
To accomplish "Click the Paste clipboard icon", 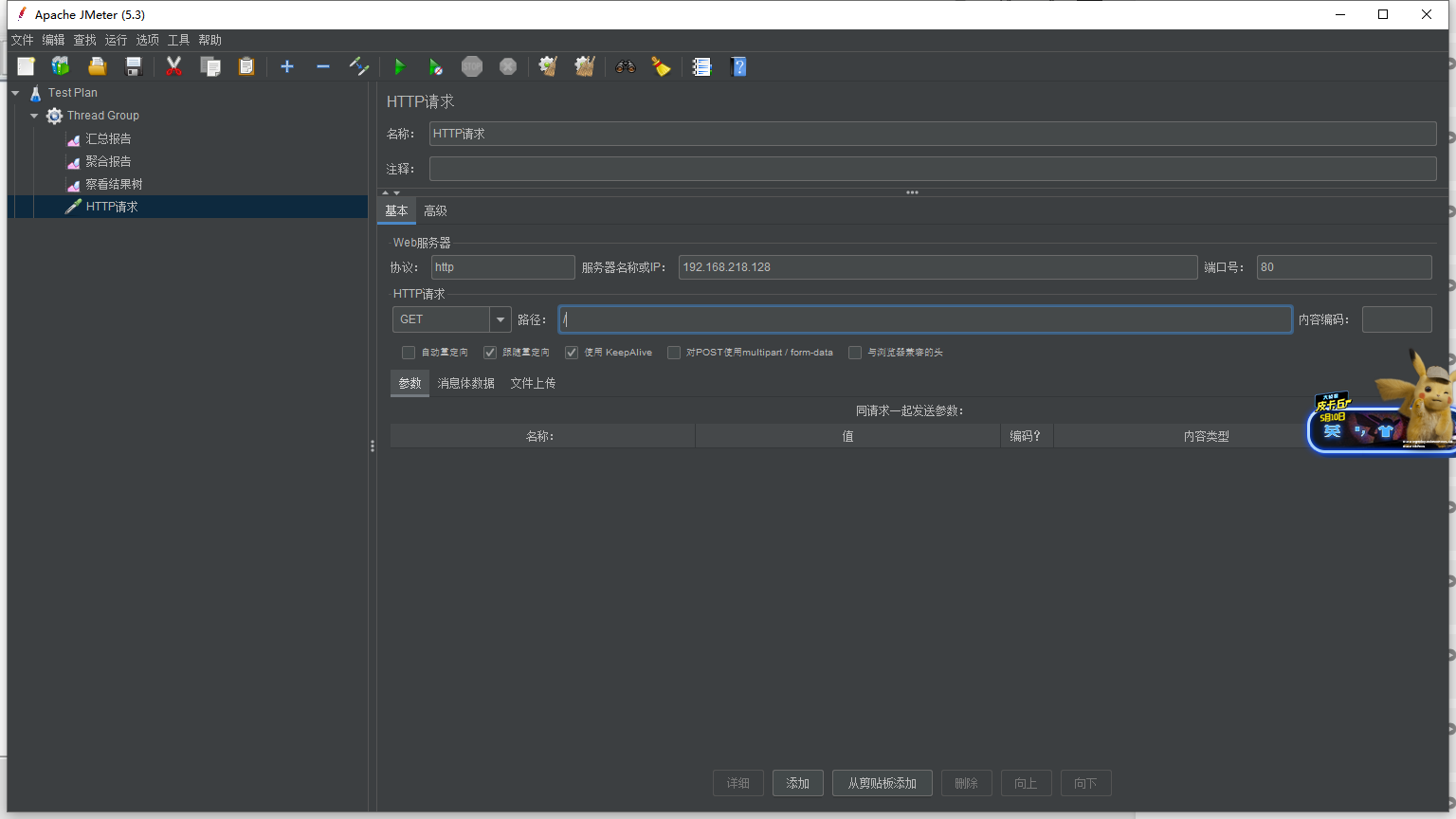I will pos(246,66).
